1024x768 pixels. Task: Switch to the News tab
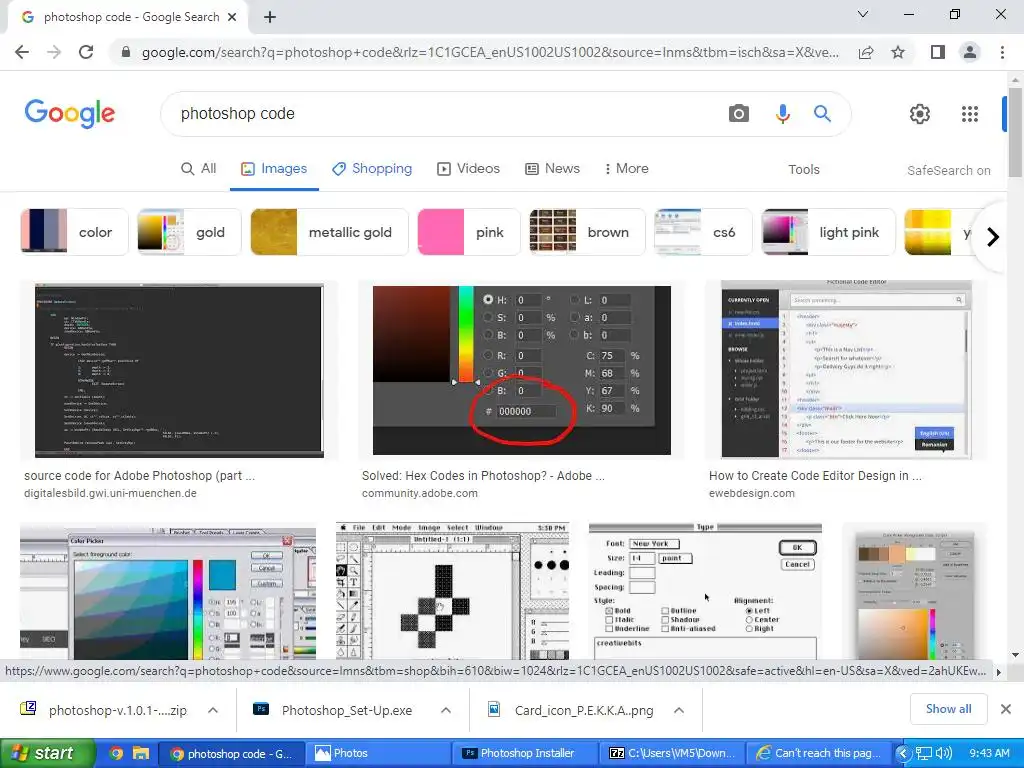tap(552, 168)
